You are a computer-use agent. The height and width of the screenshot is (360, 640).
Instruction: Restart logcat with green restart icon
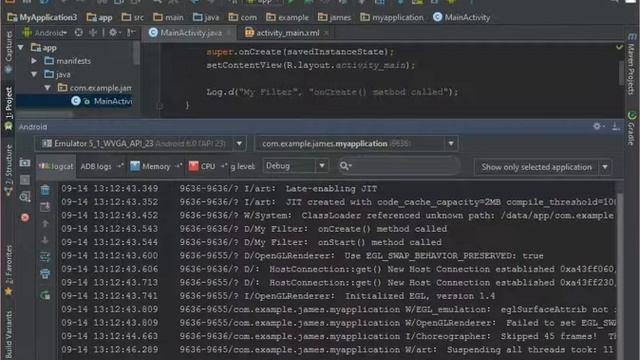pyautogui.click(x=45, y=295)
